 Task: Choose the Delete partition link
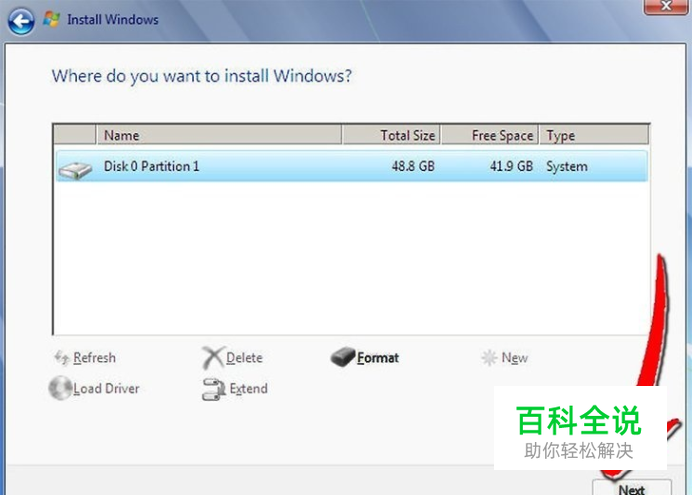click(244, 358)
